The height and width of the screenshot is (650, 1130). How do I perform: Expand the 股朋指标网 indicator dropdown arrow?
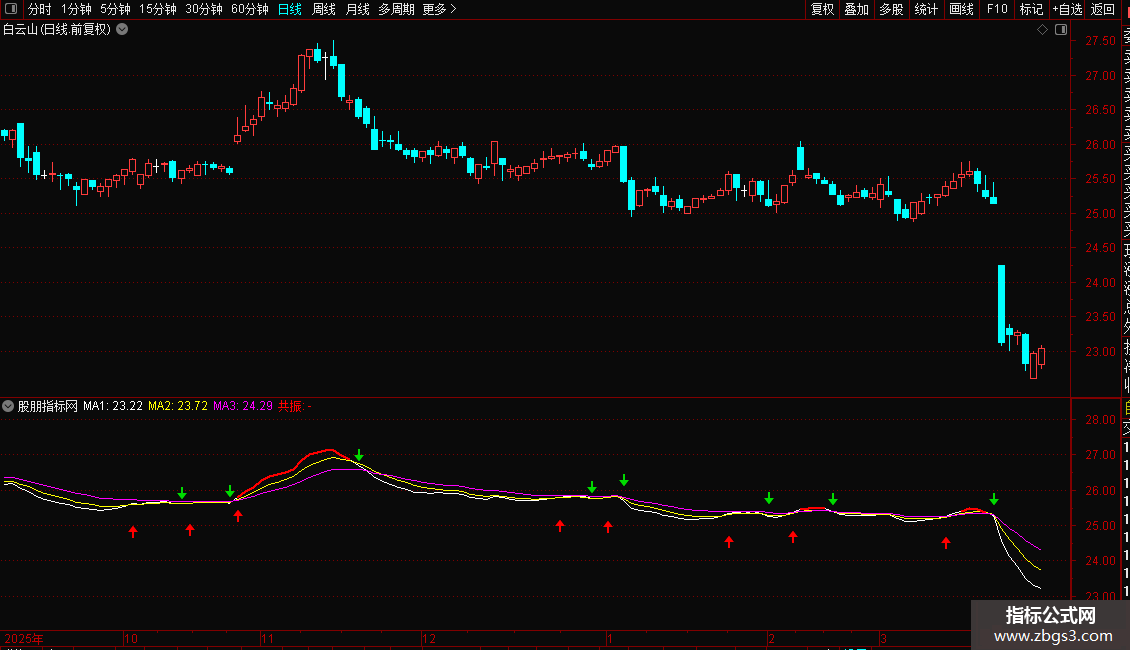point(8,406)
